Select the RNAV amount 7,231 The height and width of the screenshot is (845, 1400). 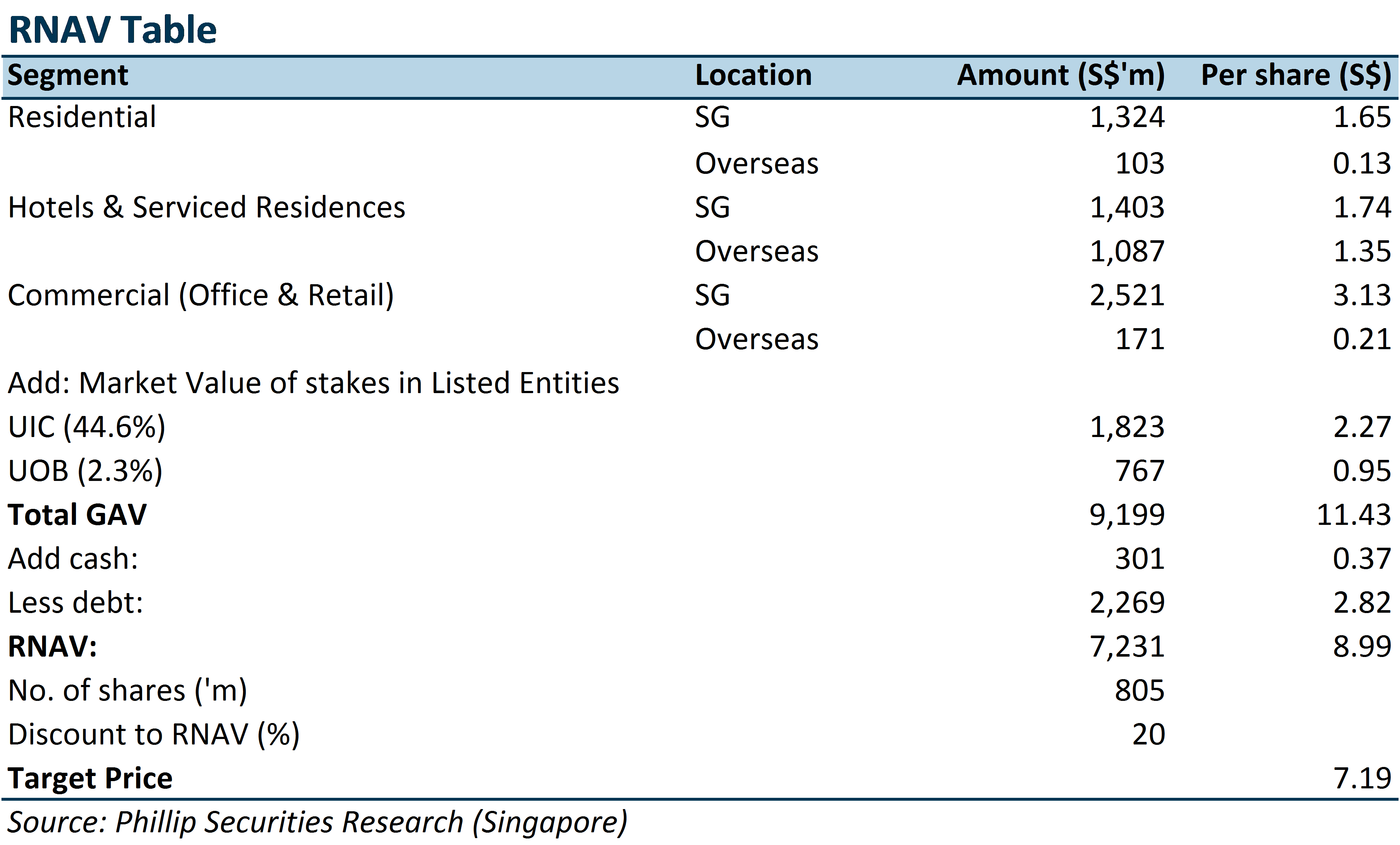tap(1127, 648)
